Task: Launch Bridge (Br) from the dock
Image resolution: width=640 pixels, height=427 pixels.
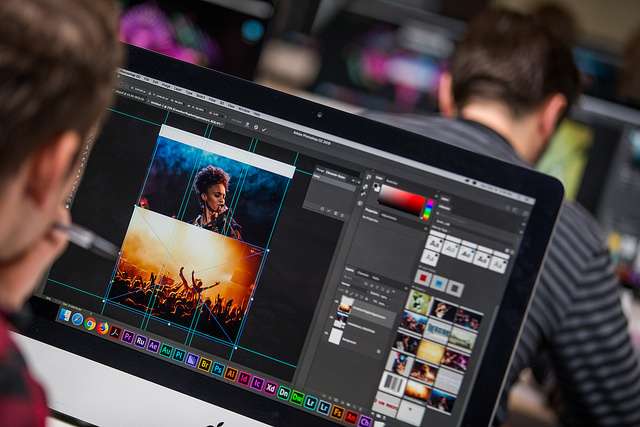Action: (204, 365)
